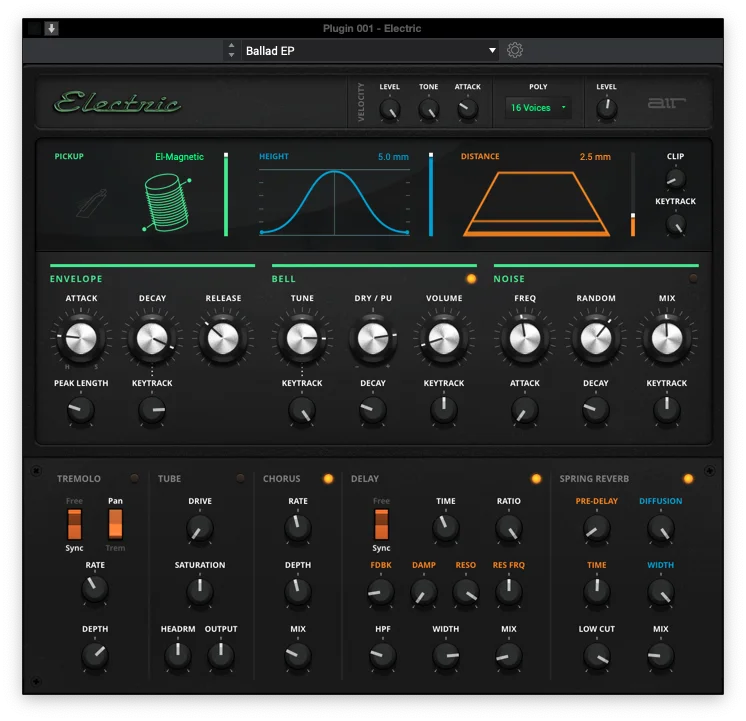Disable the Chorus effect LED
Viewport: 746px width, 721px height.
point(328,478)
